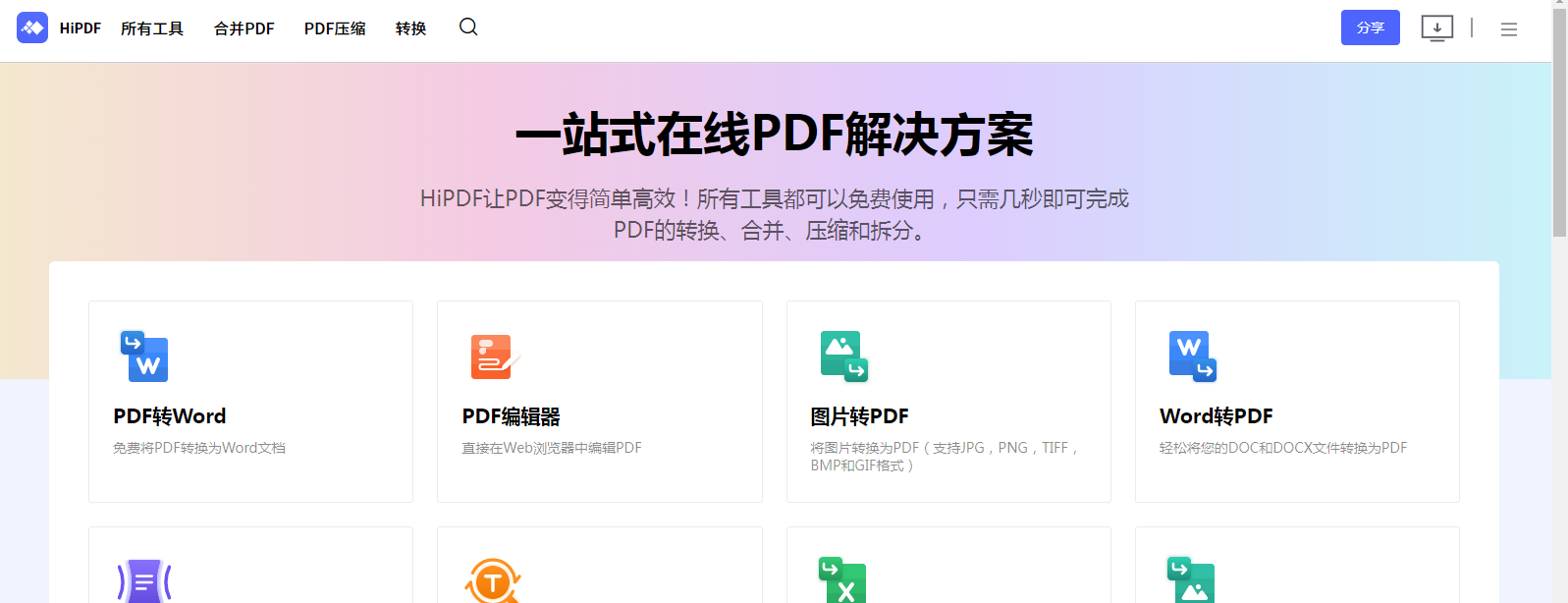1568x603 pixels.
Task: Click the HiPDF brand name
Action: pyautogui.click(x=81, y=28)
